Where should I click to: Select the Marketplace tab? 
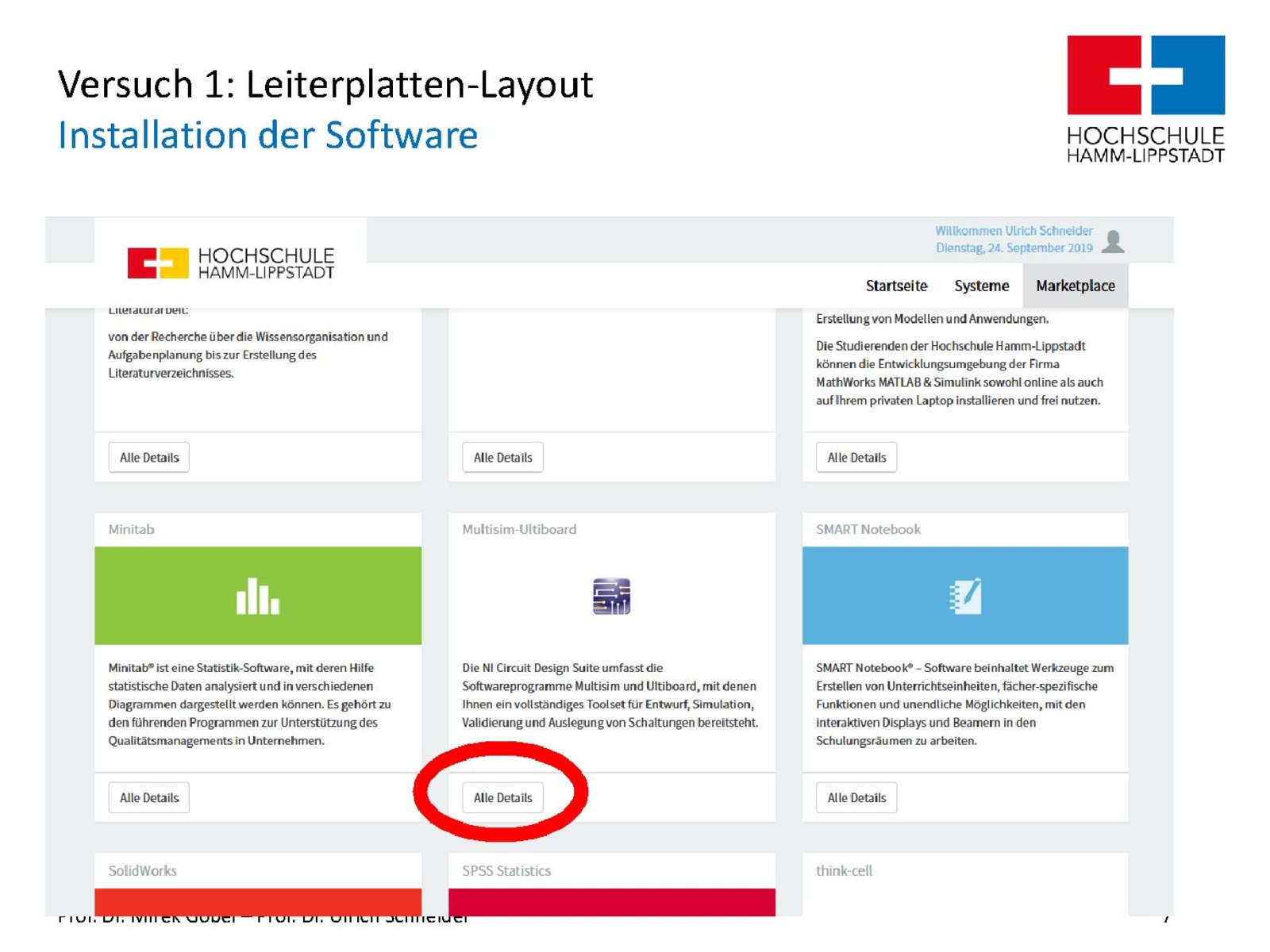coord(1075,286)
